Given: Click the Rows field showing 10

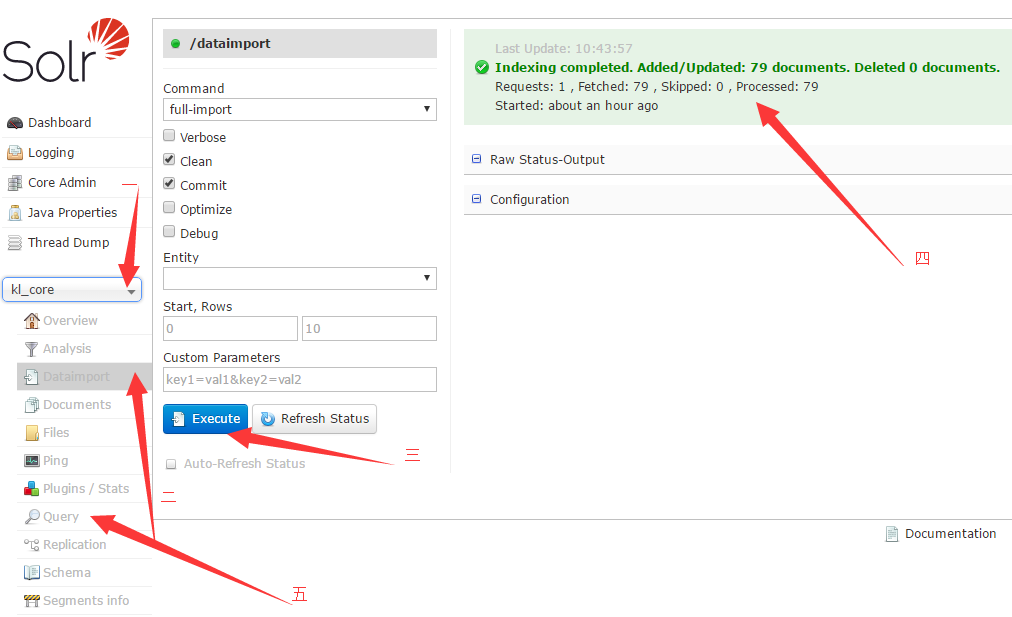Looking at the screenshot, I should (x=369, y=329).
